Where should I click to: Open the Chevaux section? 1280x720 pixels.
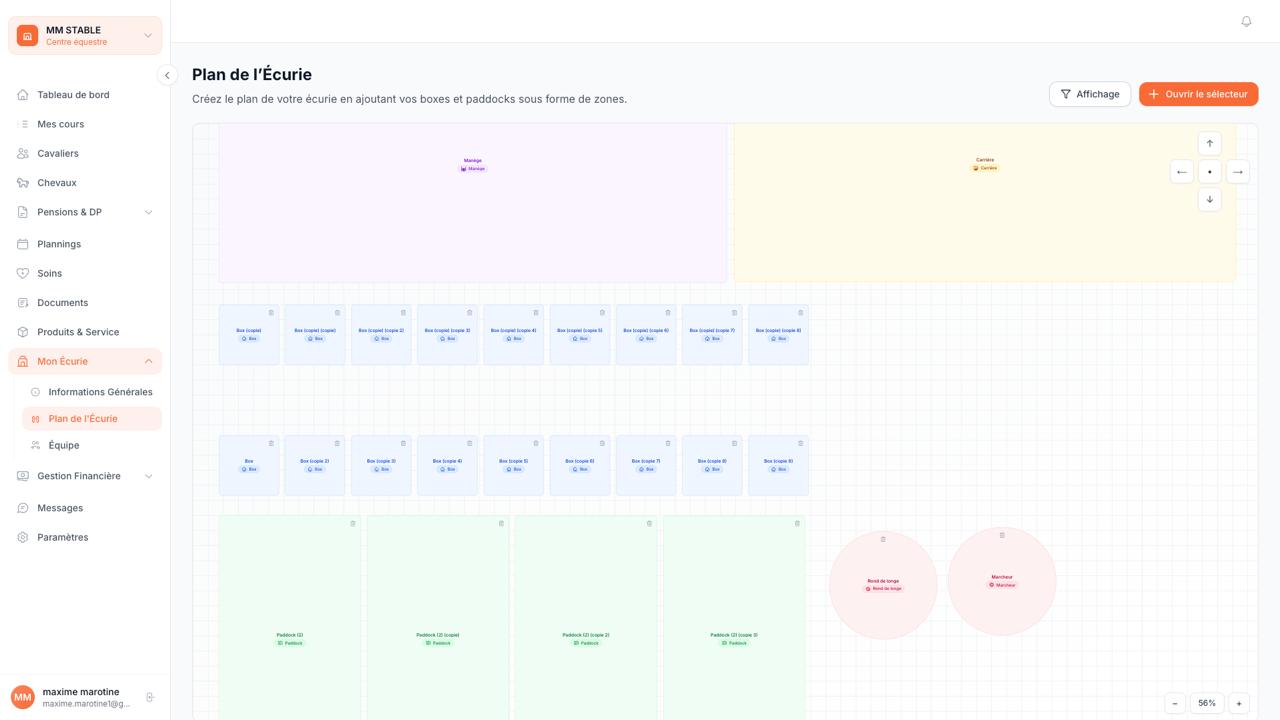56,182
